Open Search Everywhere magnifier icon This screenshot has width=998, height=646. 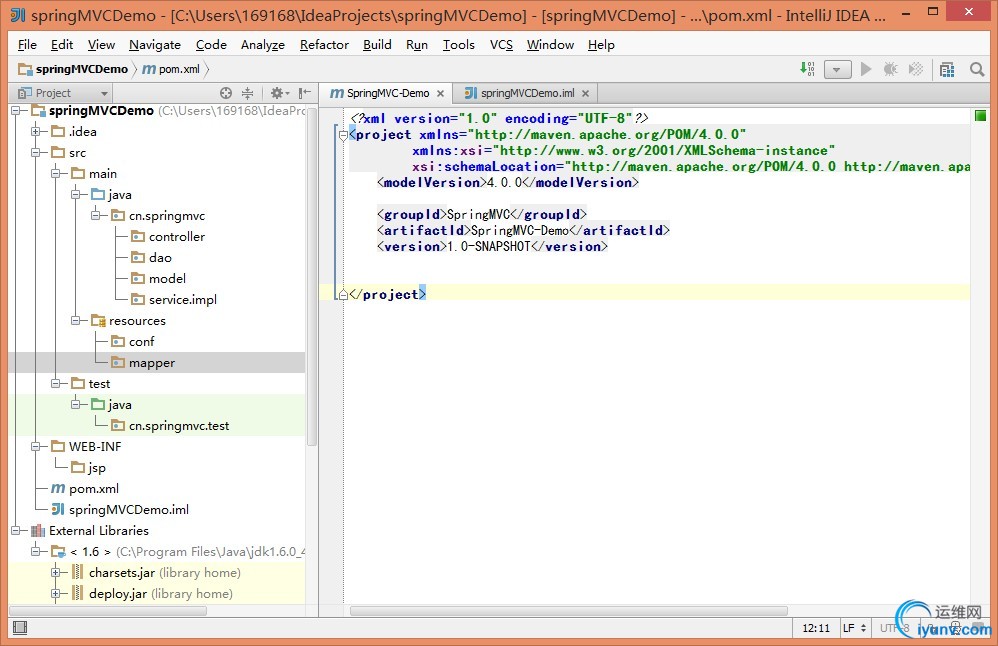[977, 69]
